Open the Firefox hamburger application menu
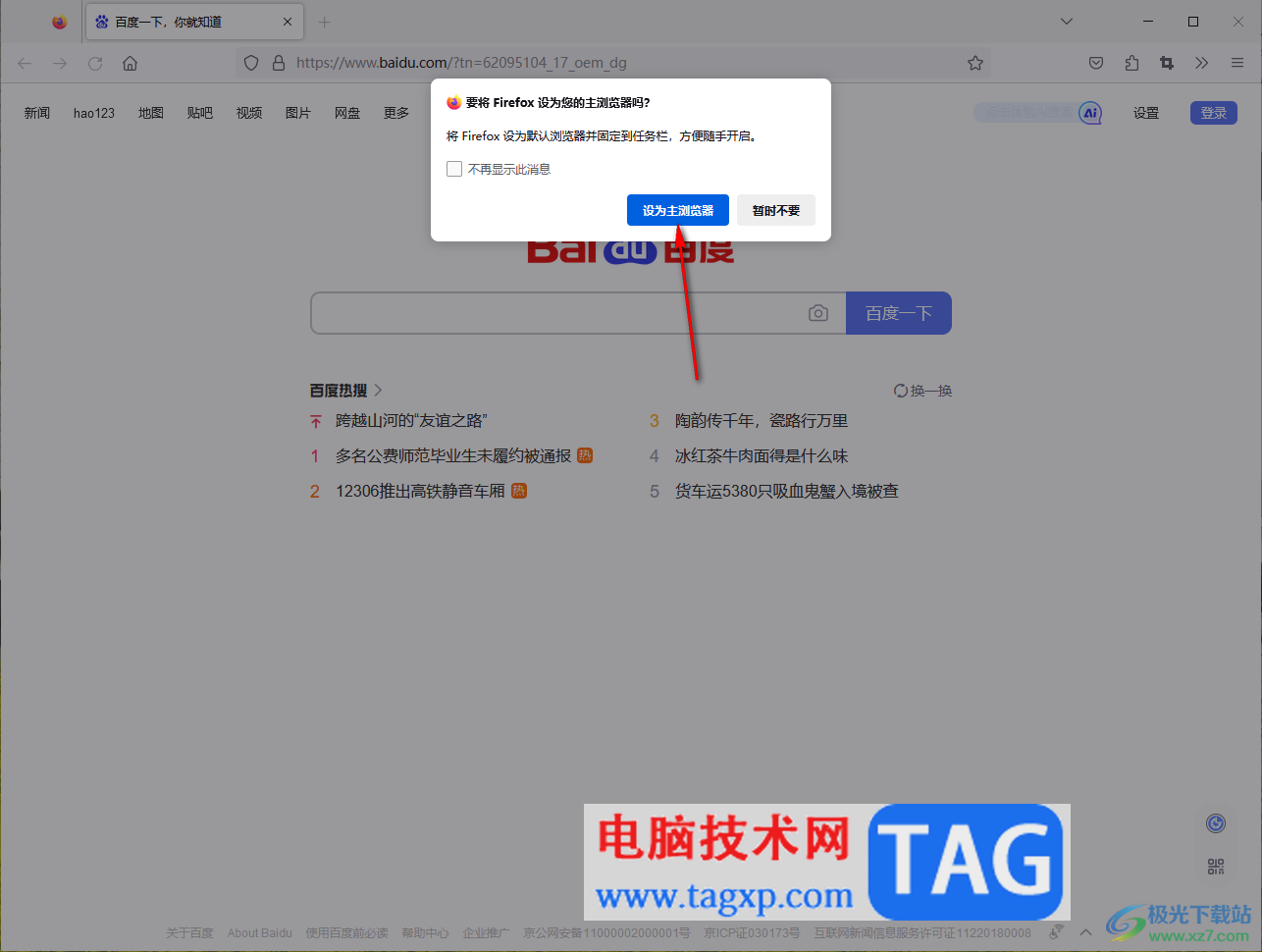1262x952 pixels. [1236, 62]
